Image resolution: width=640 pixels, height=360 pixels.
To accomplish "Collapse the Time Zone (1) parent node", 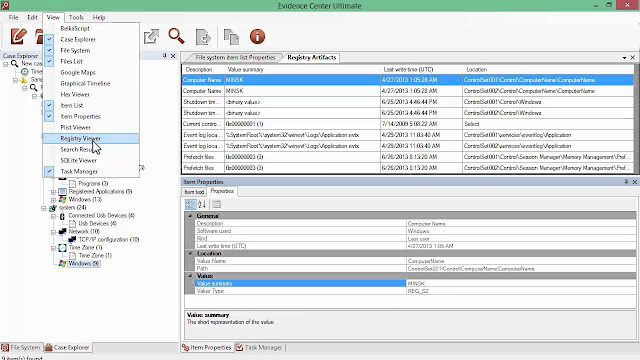I will [x=53, y=248].
